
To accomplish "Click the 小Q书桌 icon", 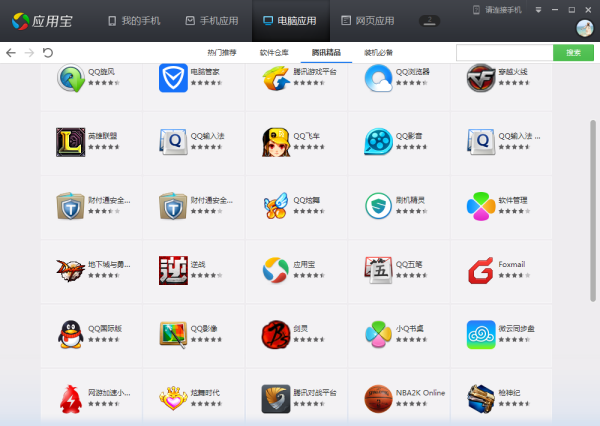I will 378,335.
